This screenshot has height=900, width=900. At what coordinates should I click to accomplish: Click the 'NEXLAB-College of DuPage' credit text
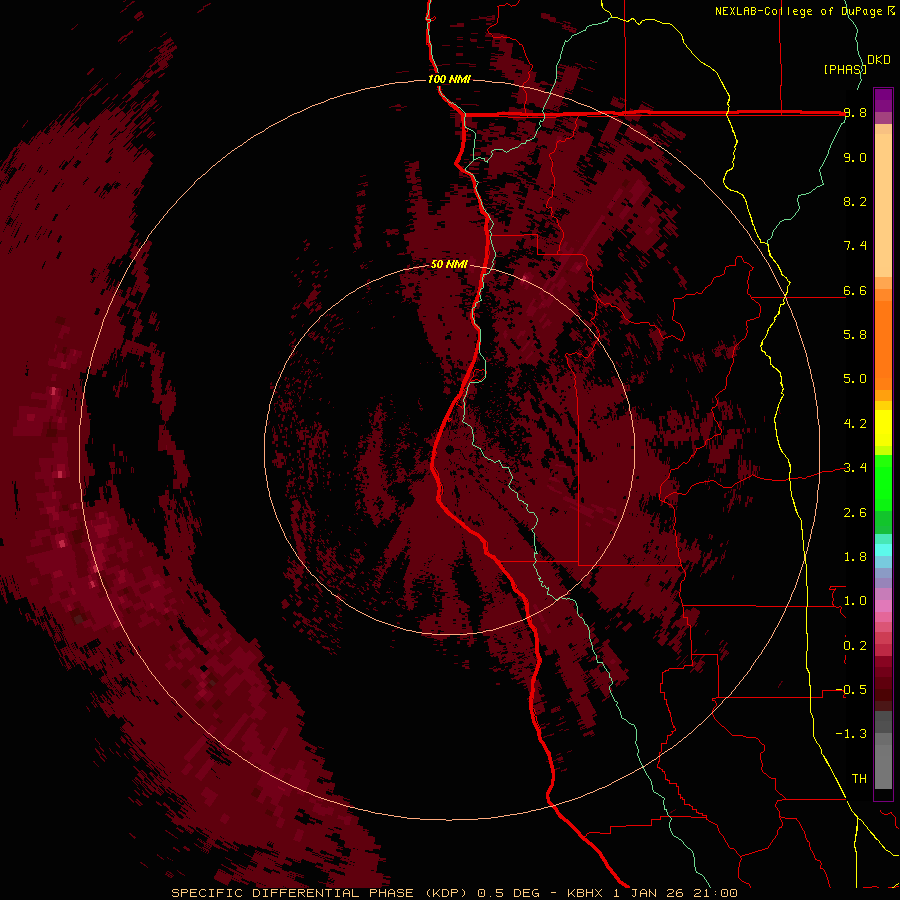[801, 11]
